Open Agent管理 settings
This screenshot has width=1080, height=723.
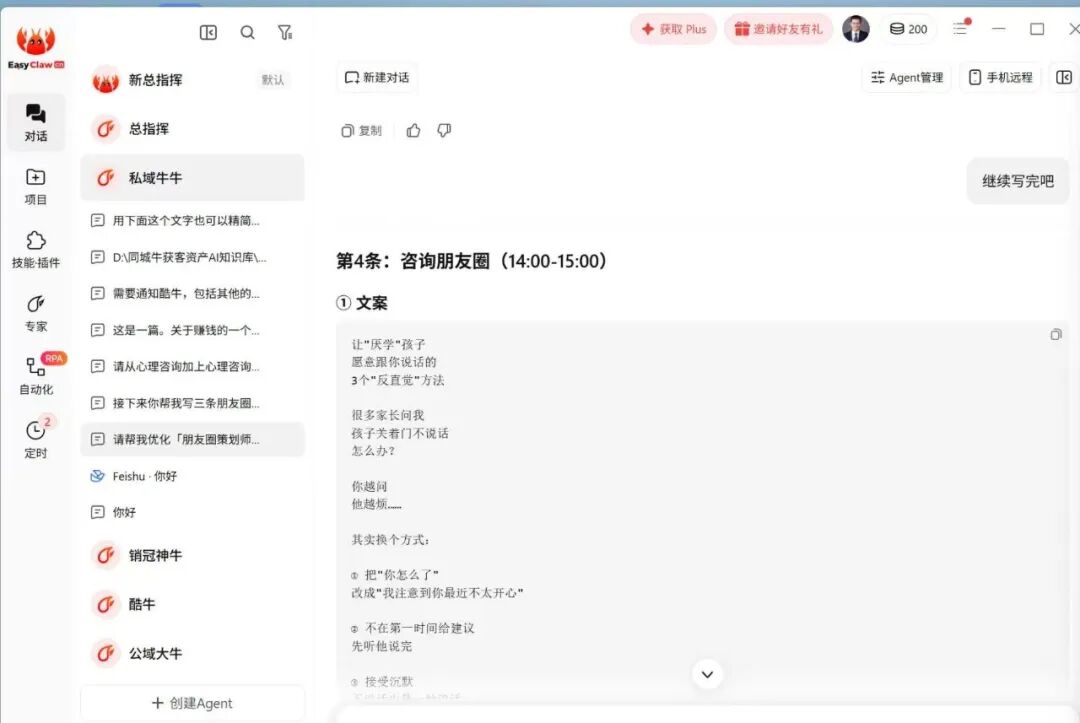[x=906, y=77]
